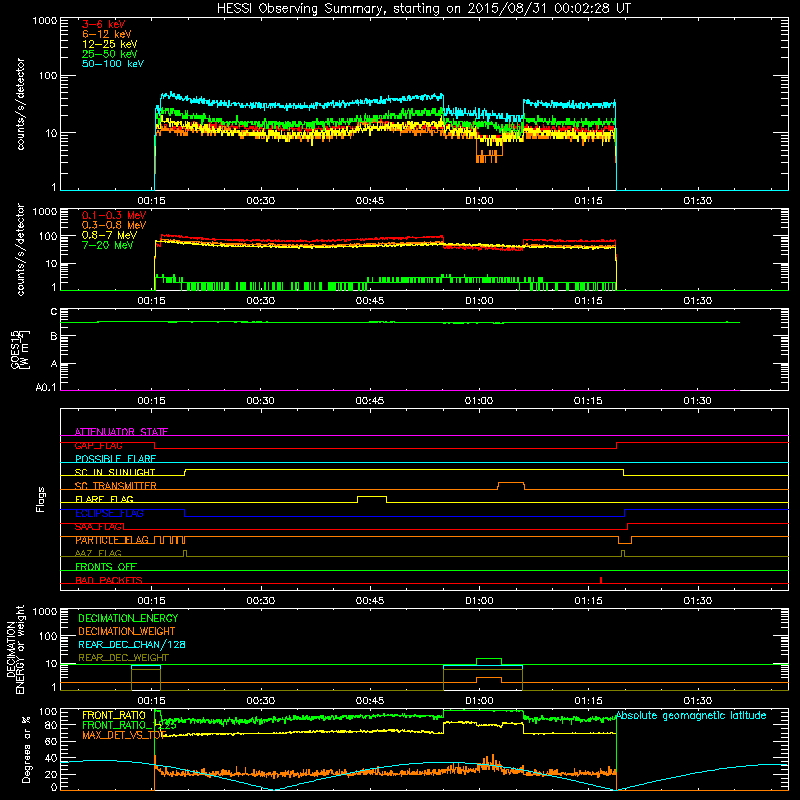Select the BAD_PACKETS flag label

(109, 580)
